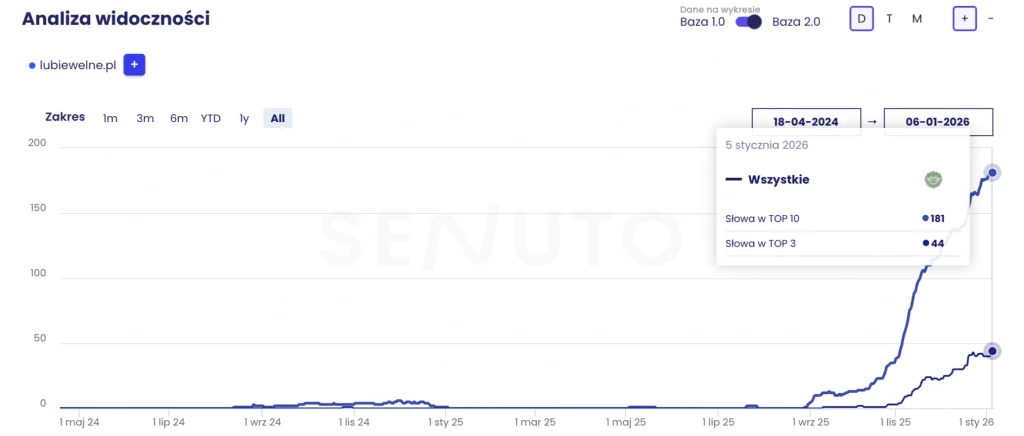1024x436 pixels.
Task: Click the lubiewelne.pl domain label
Action: click(x=78, y=66)
